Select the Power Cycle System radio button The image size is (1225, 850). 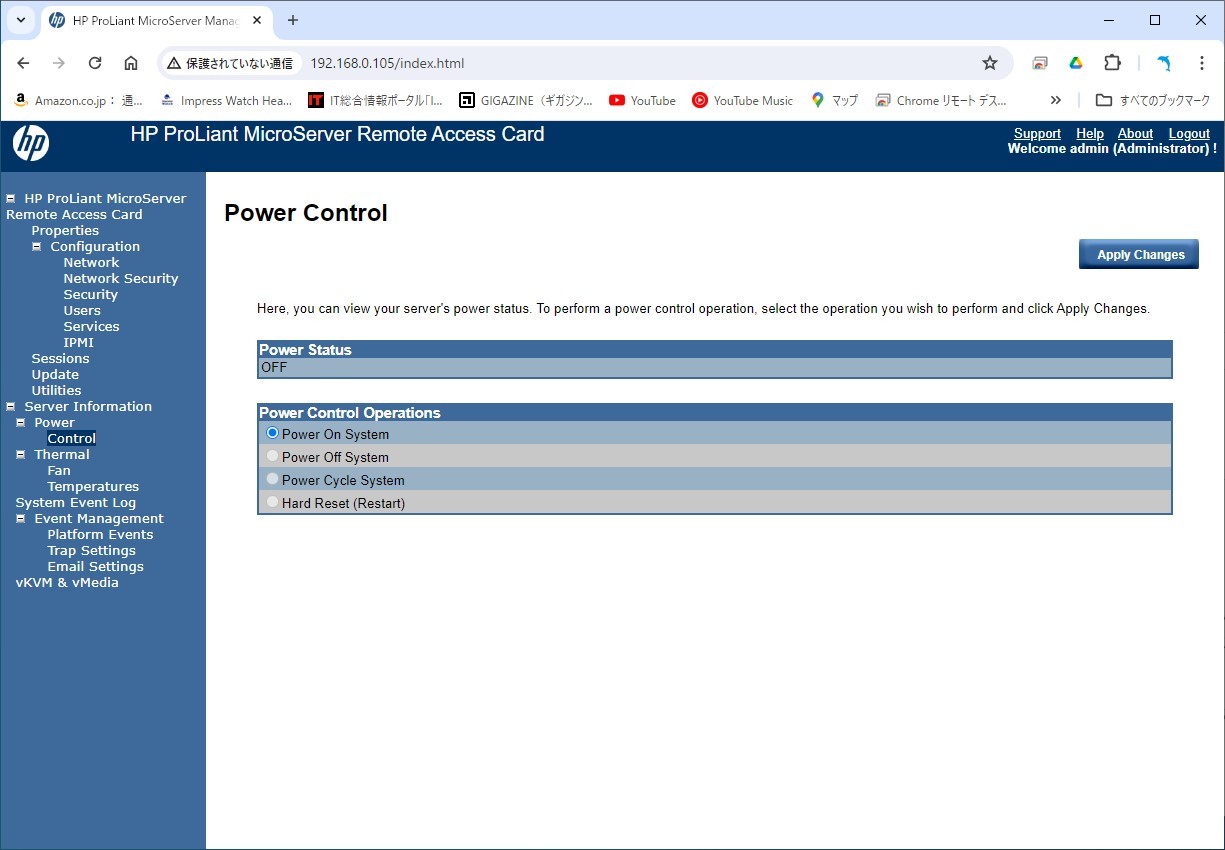272,479
